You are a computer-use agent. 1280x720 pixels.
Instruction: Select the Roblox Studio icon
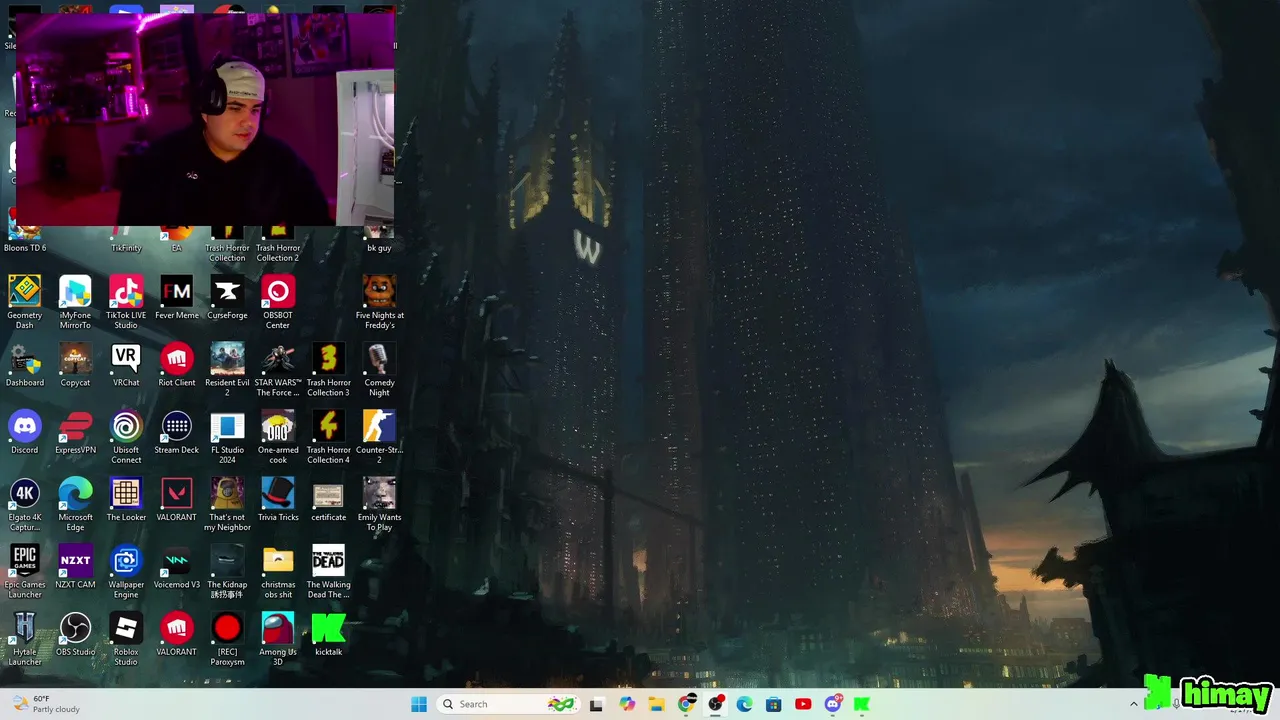point(126,637)
